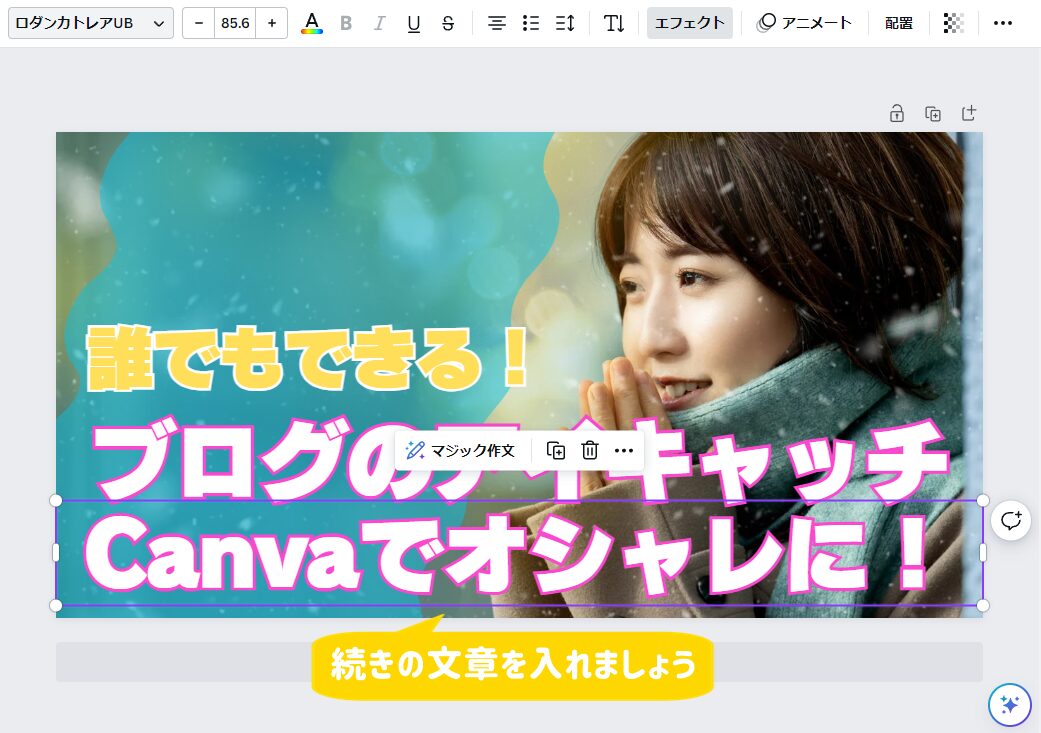Click left-middle width handle of selection
1041x733 pixels.
click(x=56, y=552)
